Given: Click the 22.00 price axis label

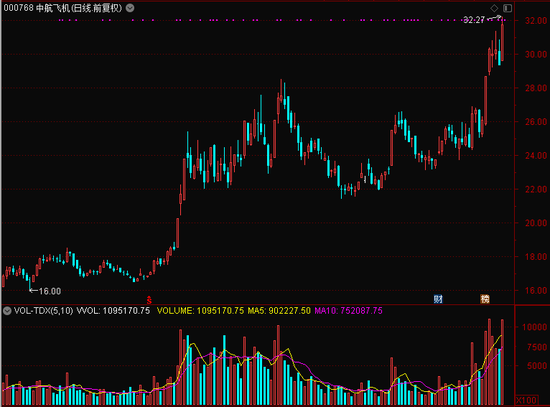Looking at the screenshot, I should [x=536, y=189].
